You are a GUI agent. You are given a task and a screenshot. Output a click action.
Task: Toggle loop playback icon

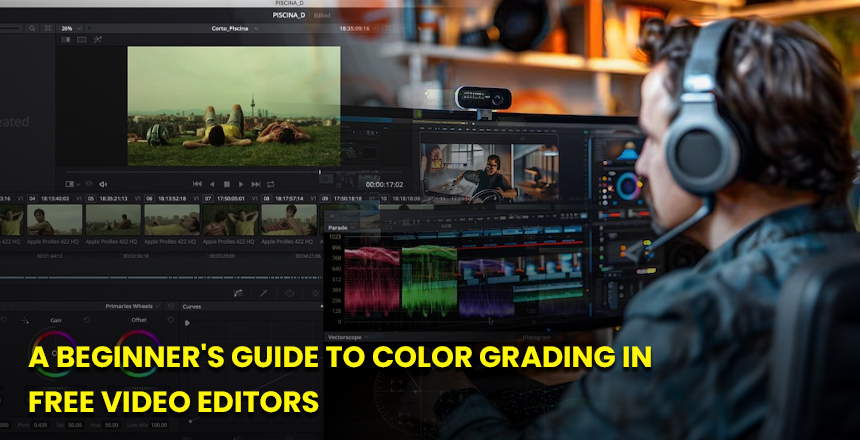tap(271, 184)
